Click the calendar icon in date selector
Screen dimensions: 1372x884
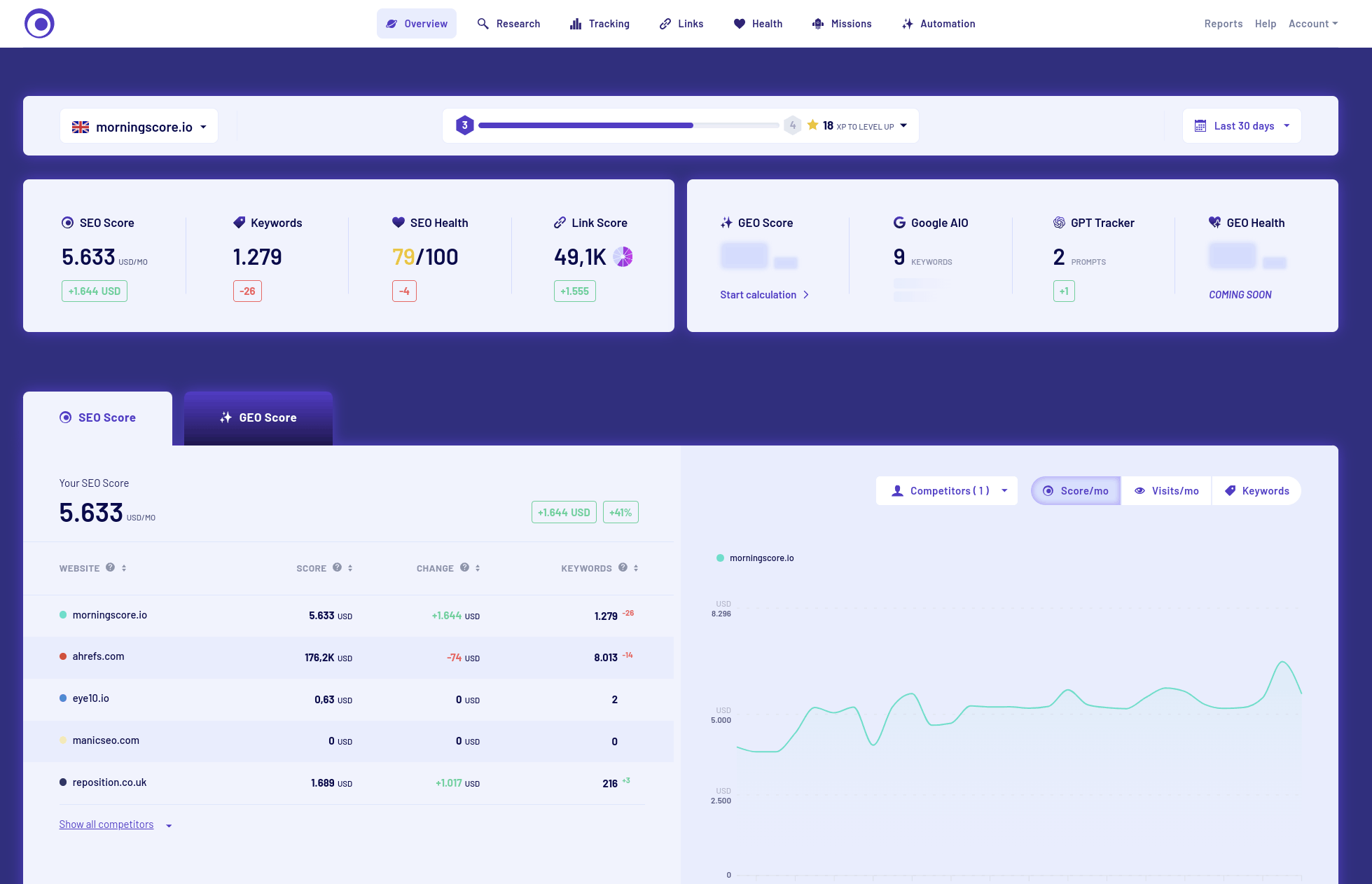[x=1200, y=126]
